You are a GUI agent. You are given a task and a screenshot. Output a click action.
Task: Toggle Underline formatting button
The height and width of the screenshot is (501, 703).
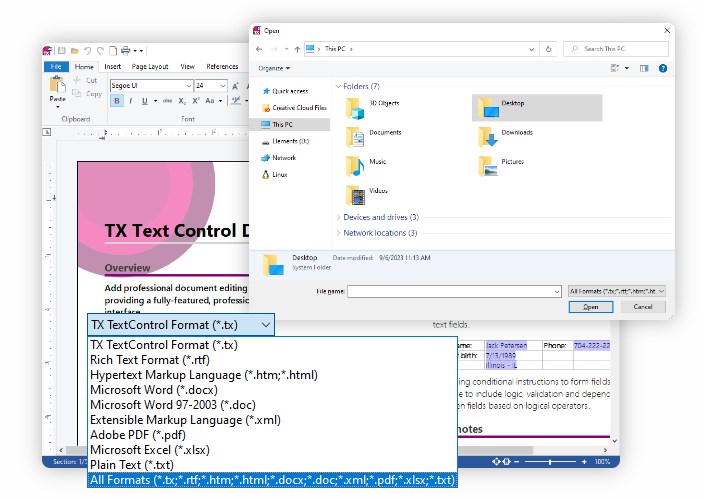pyautogui.click(x=144, y=101)
